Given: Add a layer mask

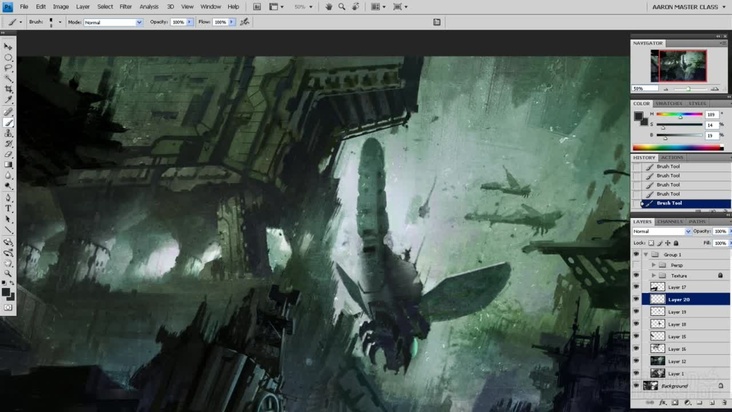Looking at the screenshot, I should pyautogui.click(x=675, y=403).
